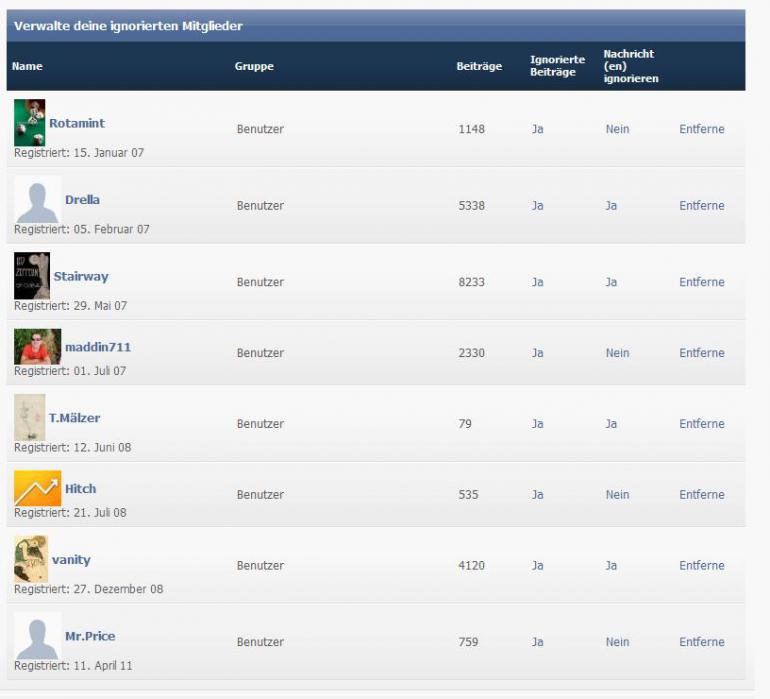This screenshot has width=770, height=699.
Task: Click post count 1148 for Rotamint
Action: point(471,129)
